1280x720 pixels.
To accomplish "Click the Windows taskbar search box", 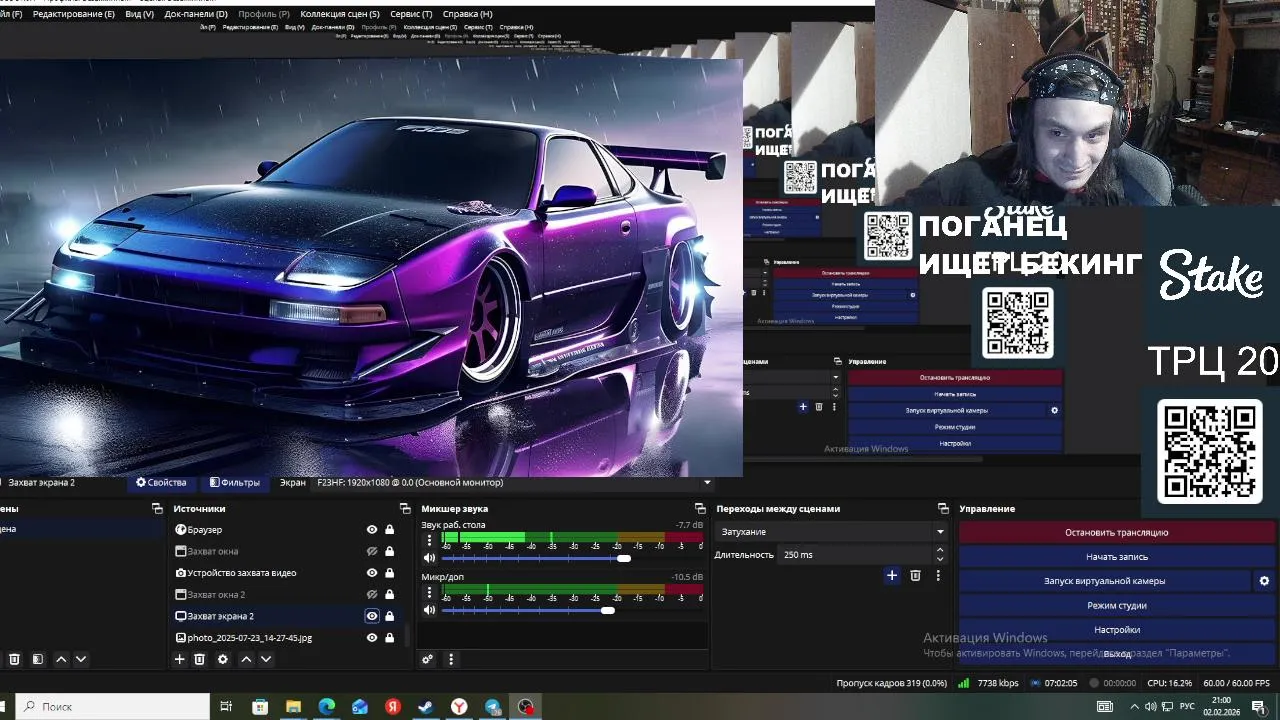I will pos(112,707).
